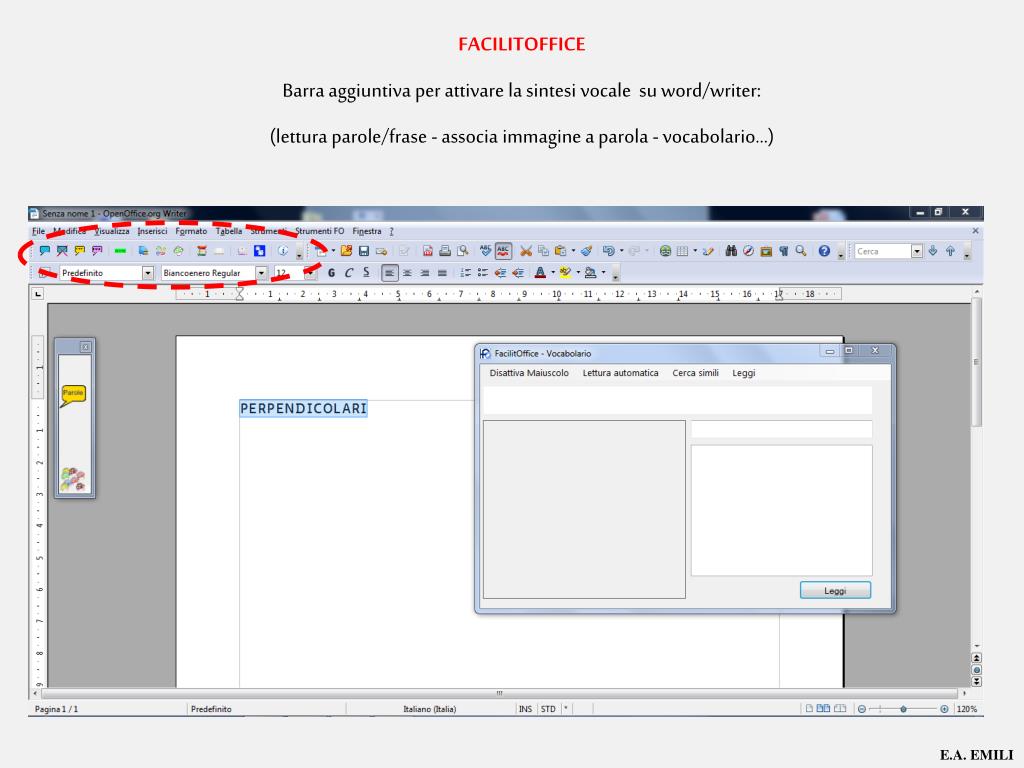
Task: Open the Tabella menu
Action: pos(229,231)
